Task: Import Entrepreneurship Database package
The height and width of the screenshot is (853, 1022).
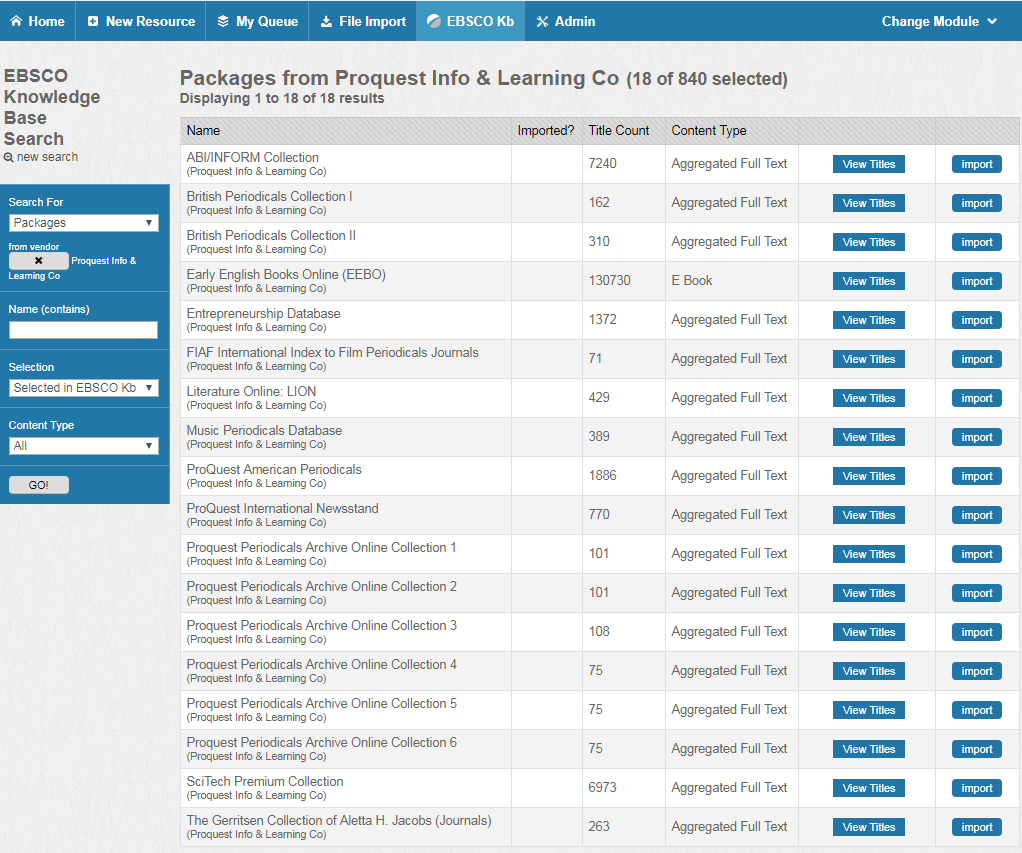Action: pyautogui.click(x=976, y=321)
